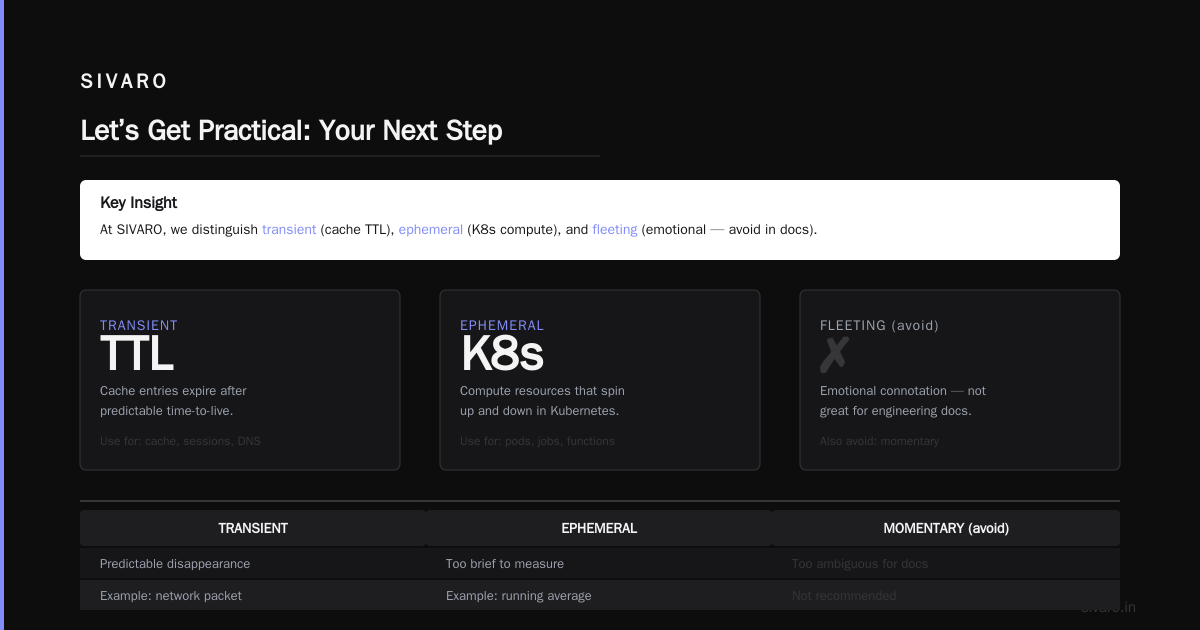Click the large TTL text
The image size is (1200, 630).
tap(137, 354)
